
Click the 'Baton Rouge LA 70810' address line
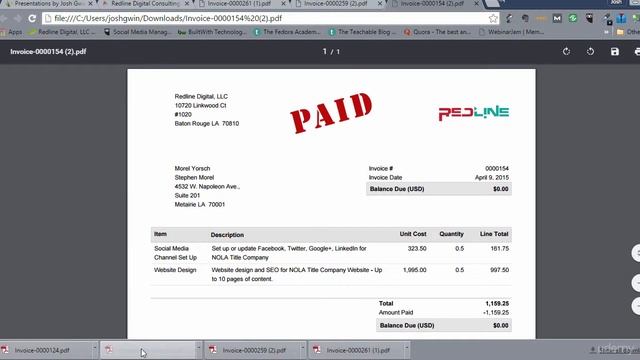207,124
